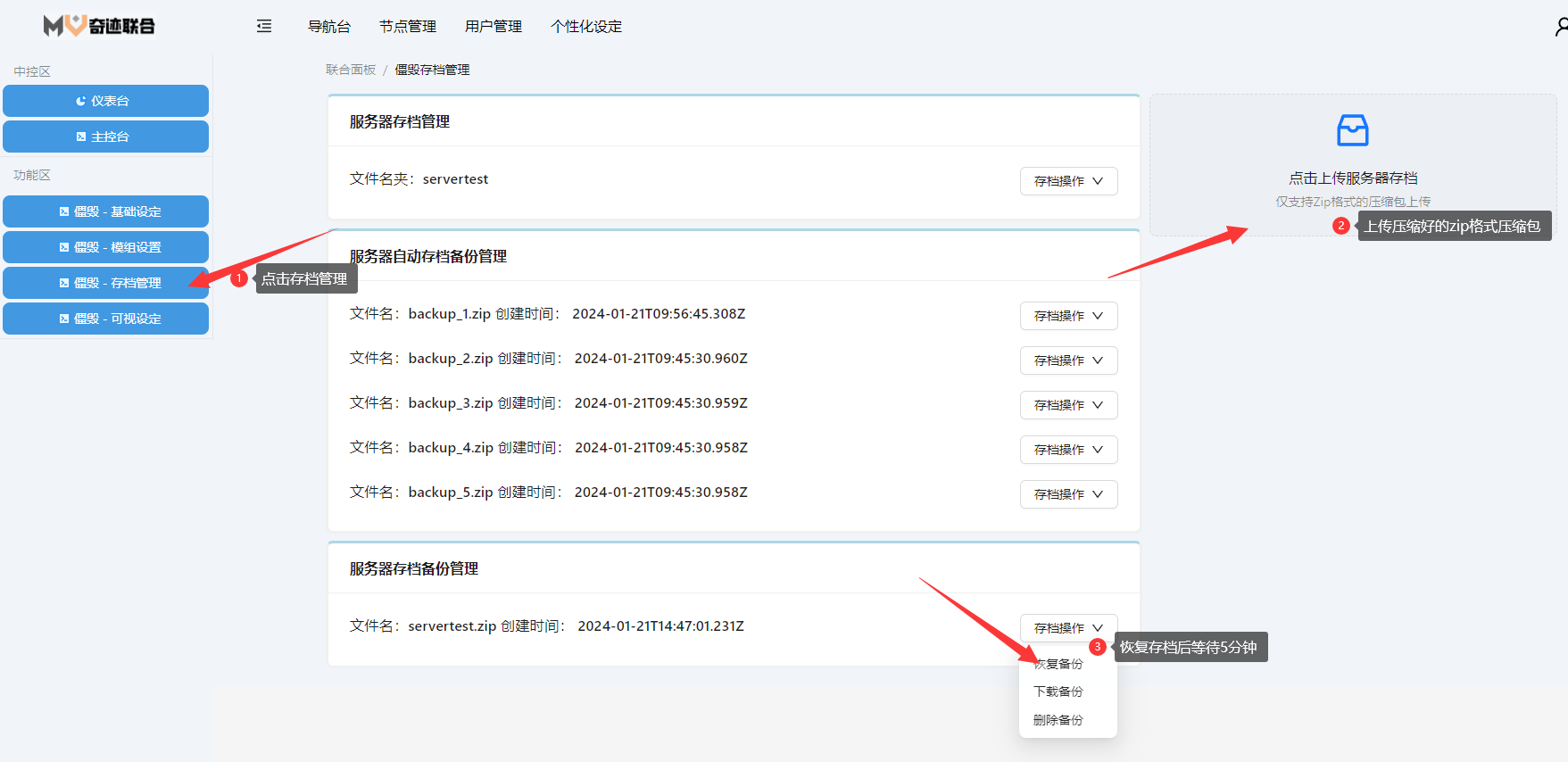Open 僵毁 - 存档管理
Viewport: 1568px width, 762px height.
point(105,283)
